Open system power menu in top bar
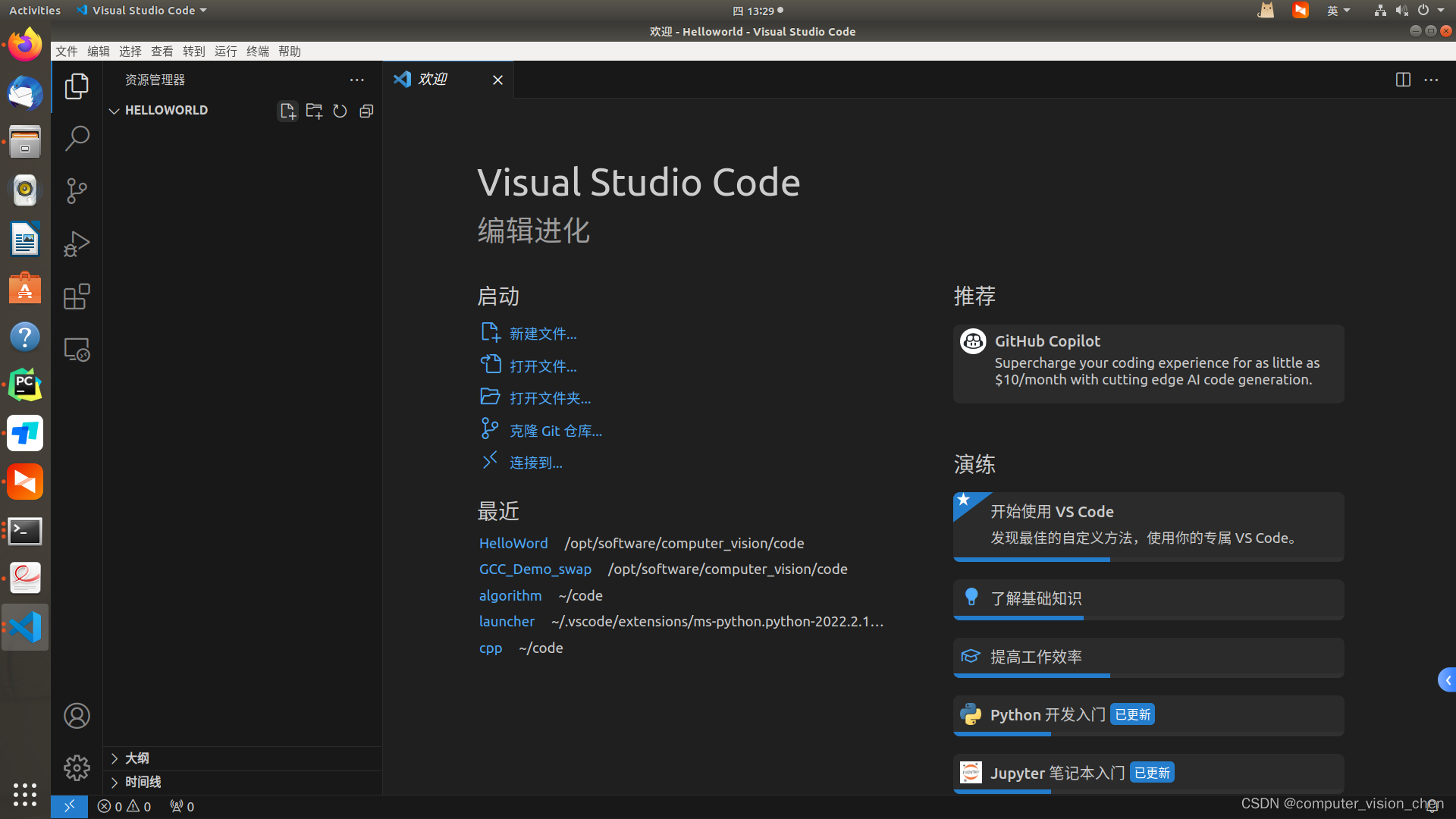This screenshot has height=819, width=1456. click(1431, 11)
